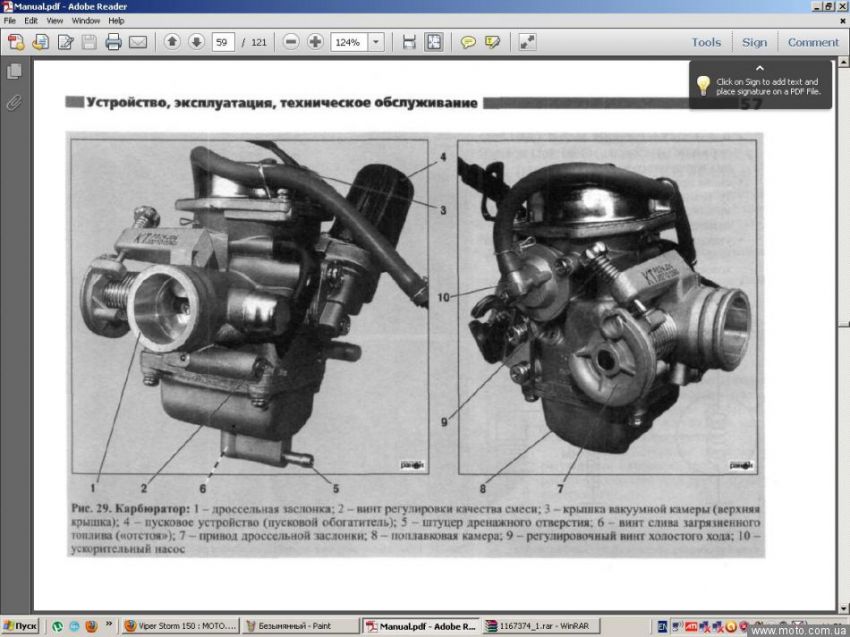The width and height of the screenshot is (850, 637).
Task: Click the Send by email envelope icon
Action: (138, 42)
